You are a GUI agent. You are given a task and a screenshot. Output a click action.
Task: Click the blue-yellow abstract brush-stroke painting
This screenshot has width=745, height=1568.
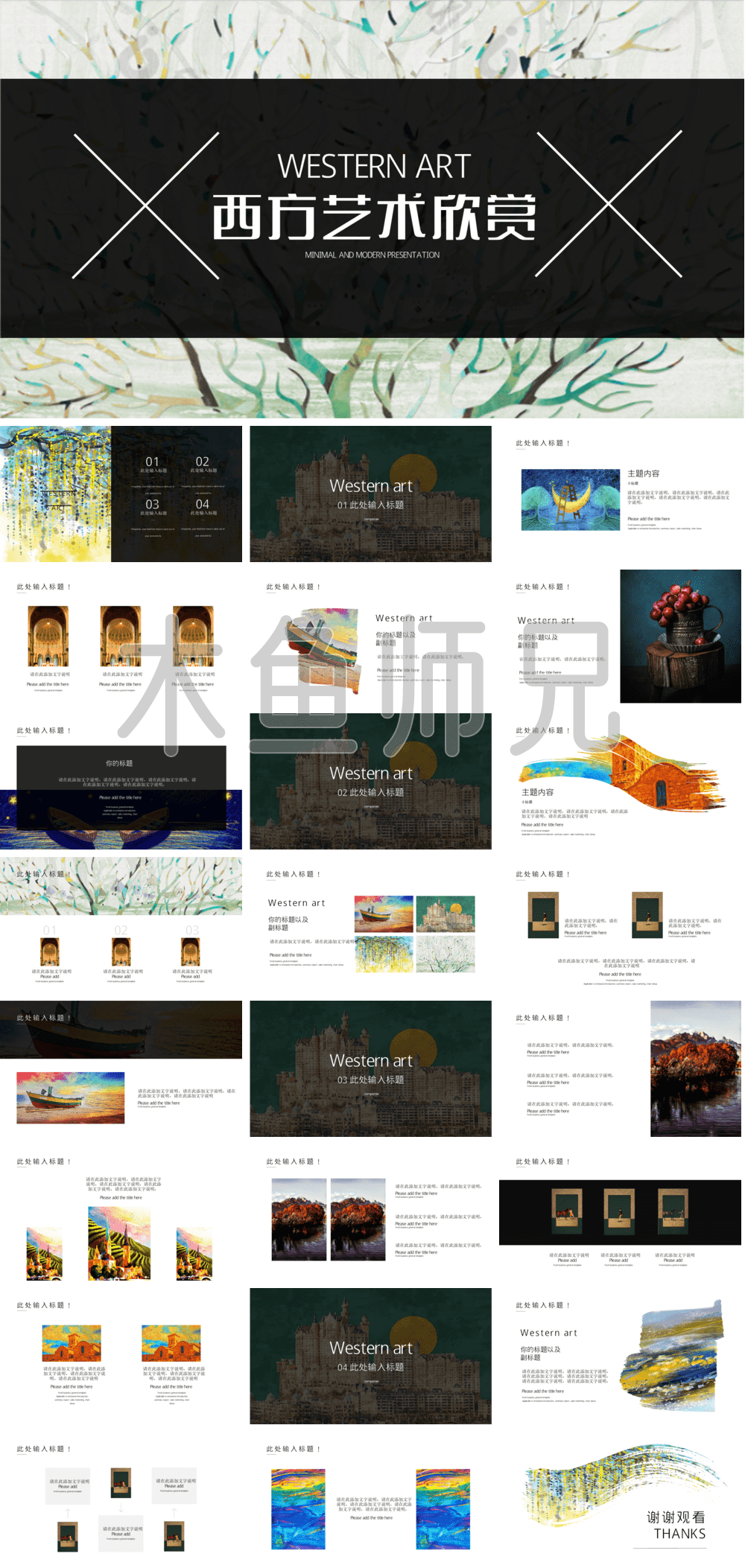pyautogui.click(x=672, y=1357)
